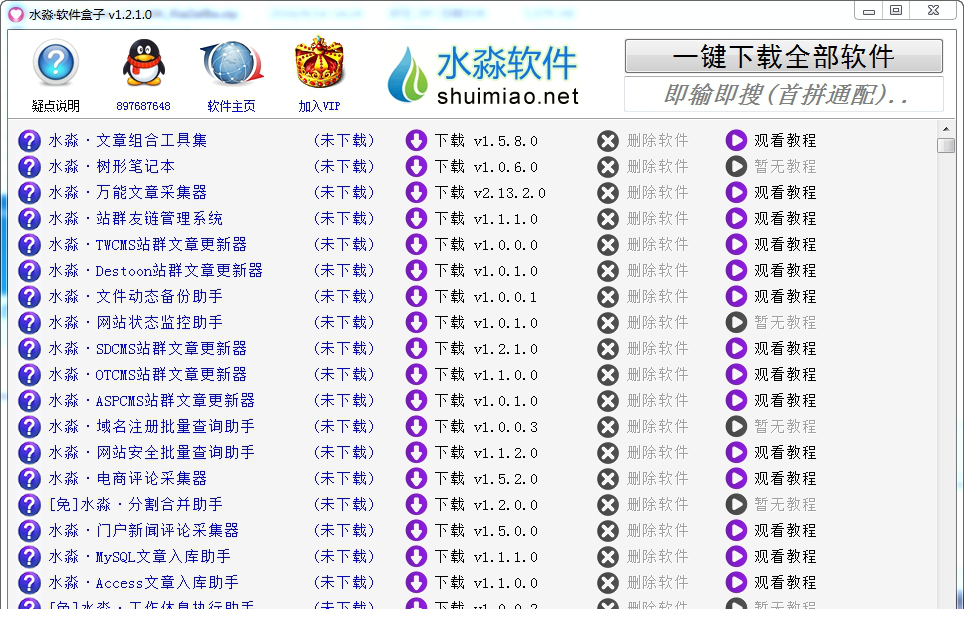Click the 897687648 QQ number label

click(143, 106)
